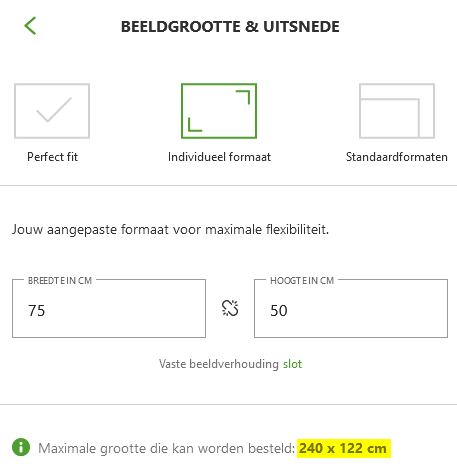This screenshot has width=457, height=467.
Task: Click the green 'slot' link
Action: click(x=293, y=364)
